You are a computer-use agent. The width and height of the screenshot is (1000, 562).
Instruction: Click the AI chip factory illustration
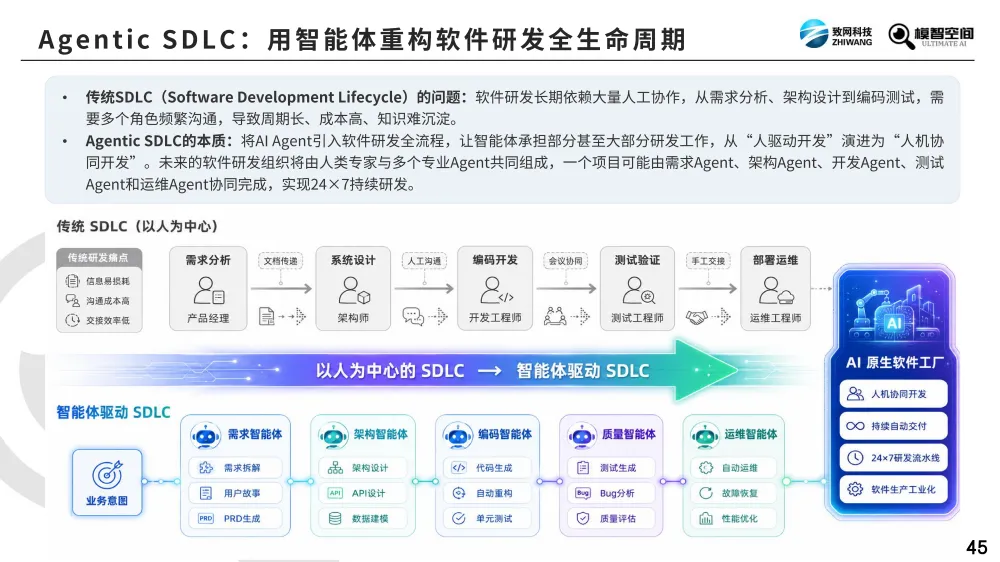tap(894, 313)
